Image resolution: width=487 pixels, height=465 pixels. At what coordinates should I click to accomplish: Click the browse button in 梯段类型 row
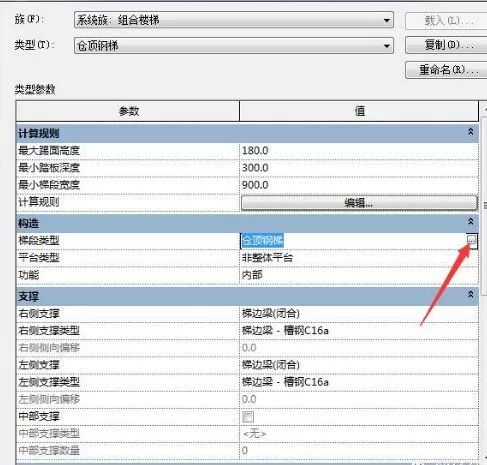[x=472, y=241]
